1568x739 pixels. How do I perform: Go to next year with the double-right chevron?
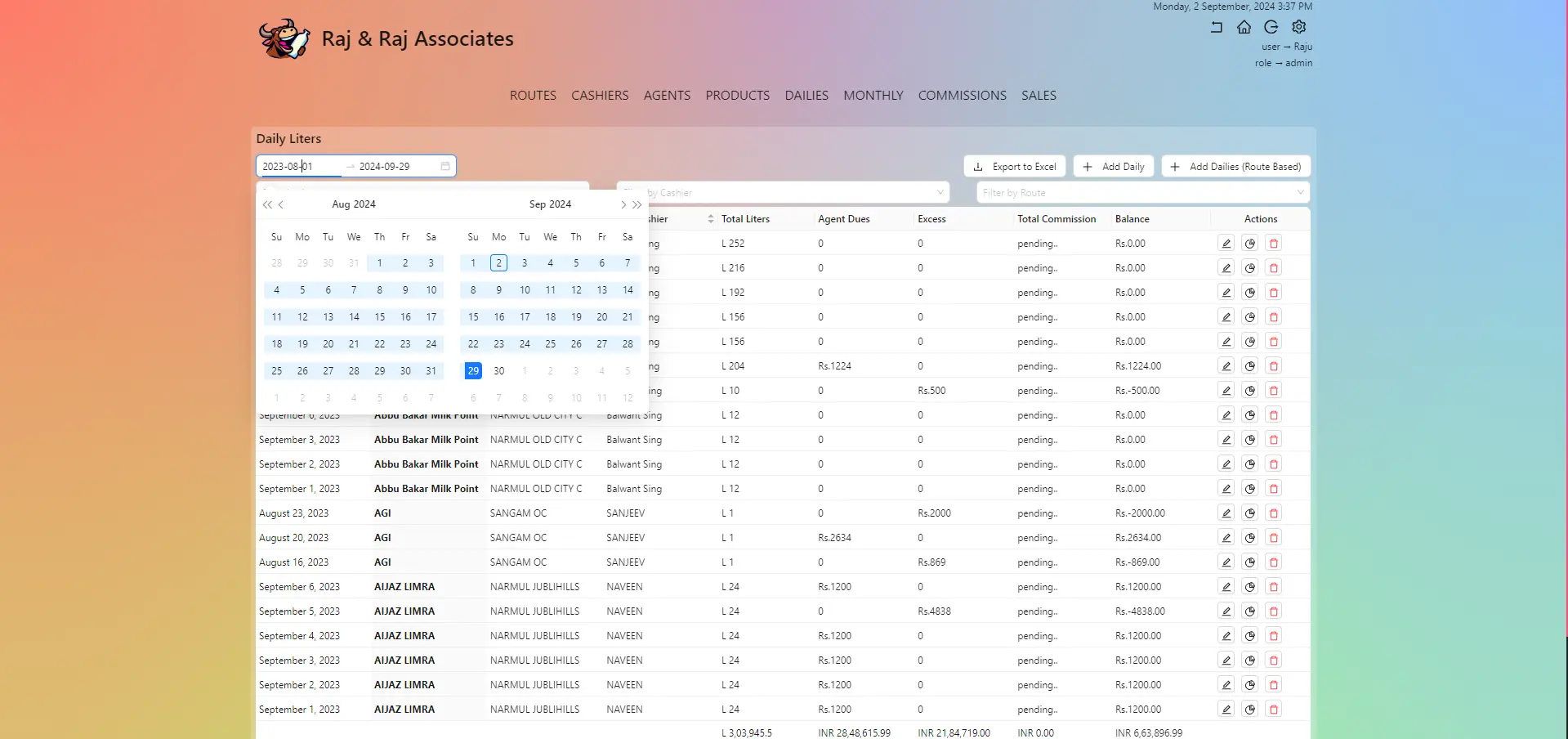click(x=637, y=205)
